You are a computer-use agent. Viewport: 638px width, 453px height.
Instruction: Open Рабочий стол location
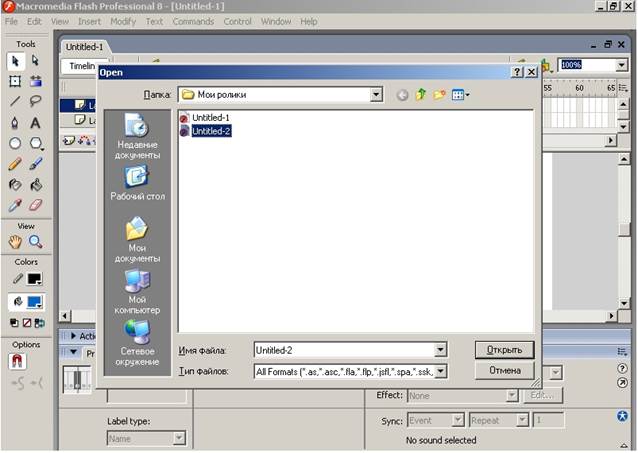[x=137, y=183]
